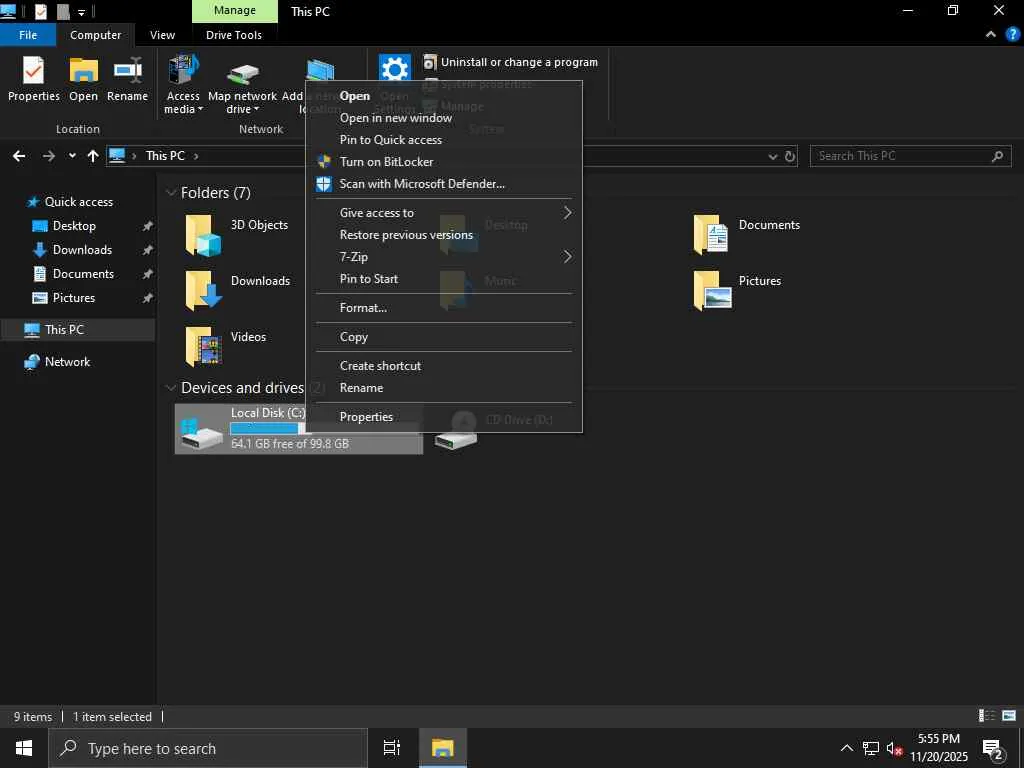Click the Local Disk storage usage bar
Image resolution: width=1024 pixels, height=768 pixels.
click(270, 428)
